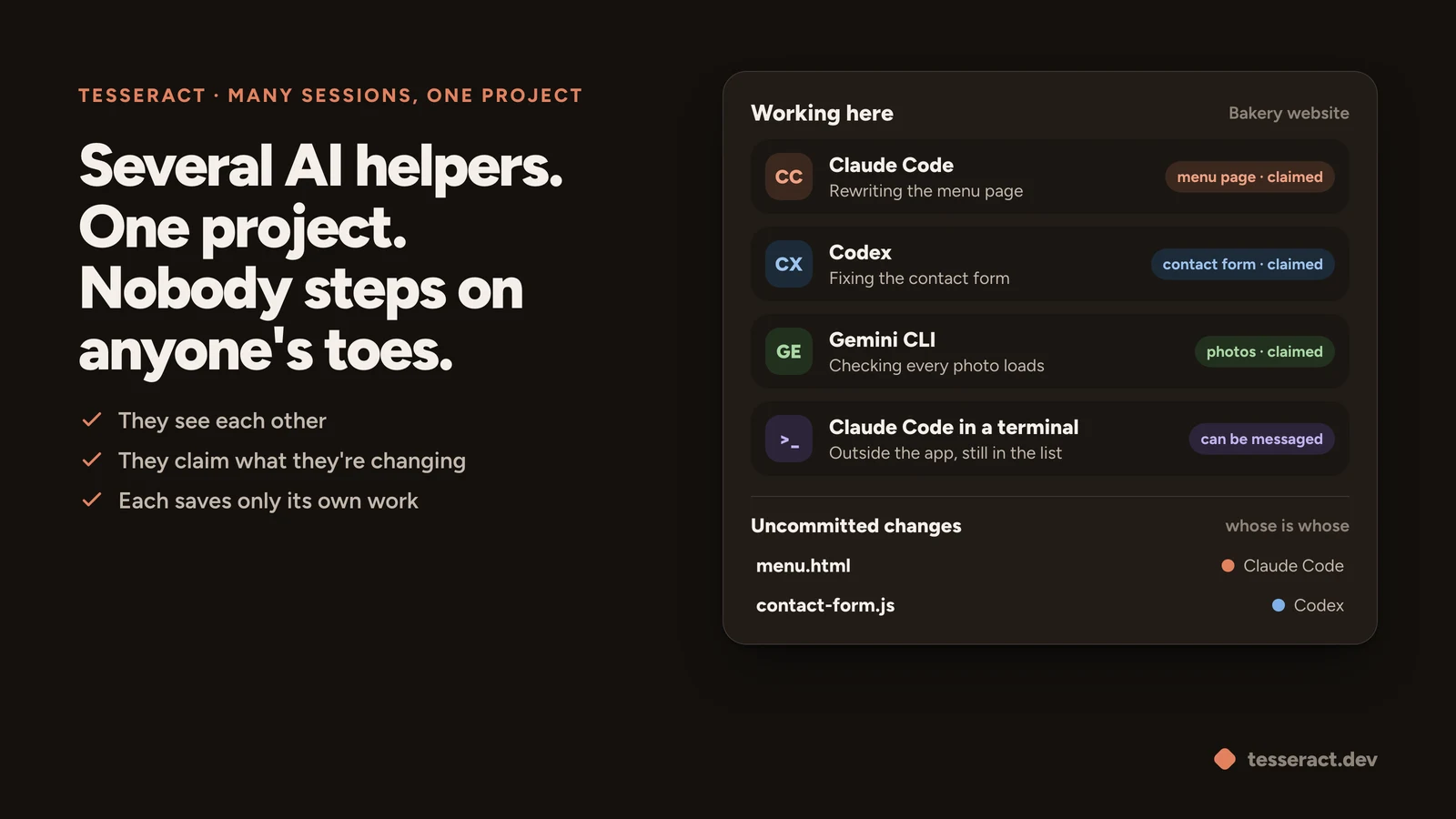1456x819 pixels.
Task: Open the tesseract.dev link
Action: [x=1311, y=759]
